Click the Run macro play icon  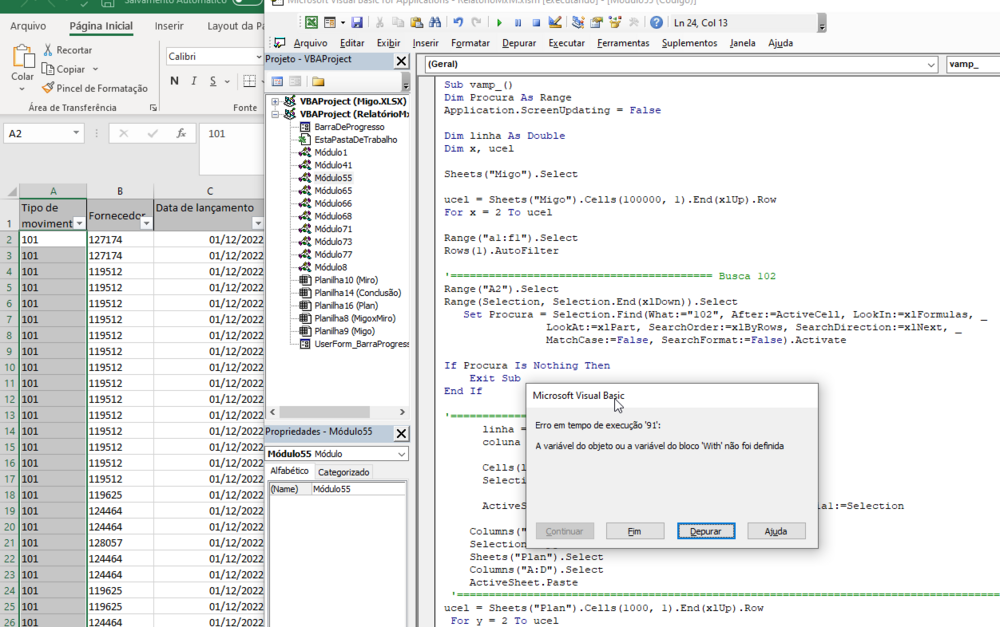tap(499, 22)
